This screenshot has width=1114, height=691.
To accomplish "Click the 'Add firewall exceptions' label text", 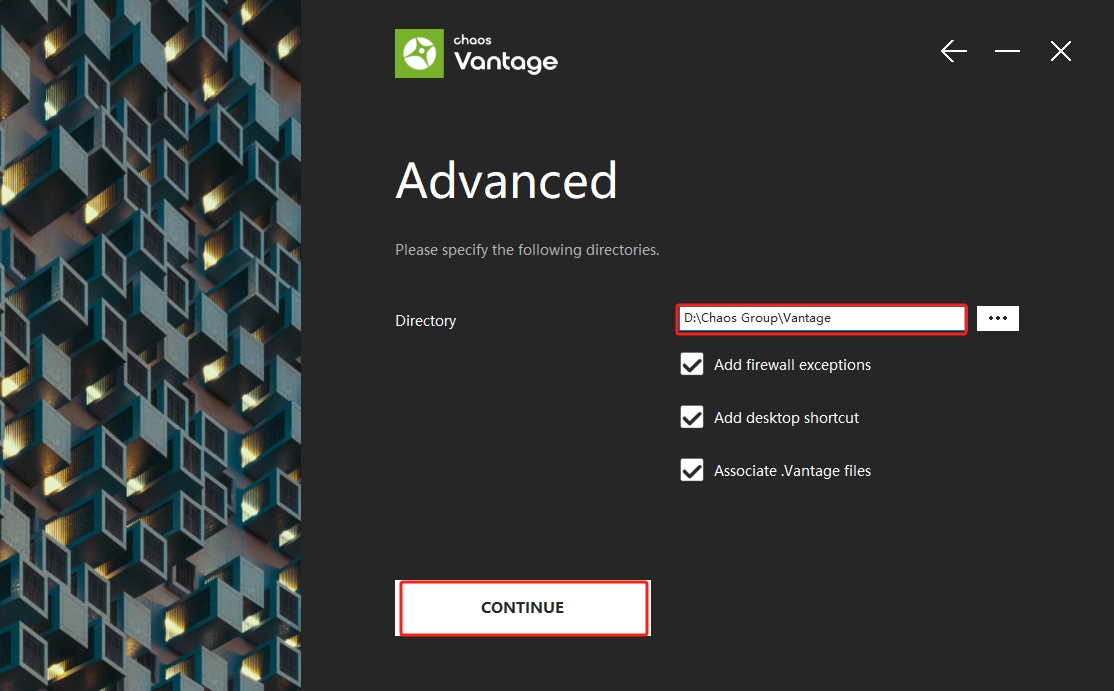I will 792,365.
